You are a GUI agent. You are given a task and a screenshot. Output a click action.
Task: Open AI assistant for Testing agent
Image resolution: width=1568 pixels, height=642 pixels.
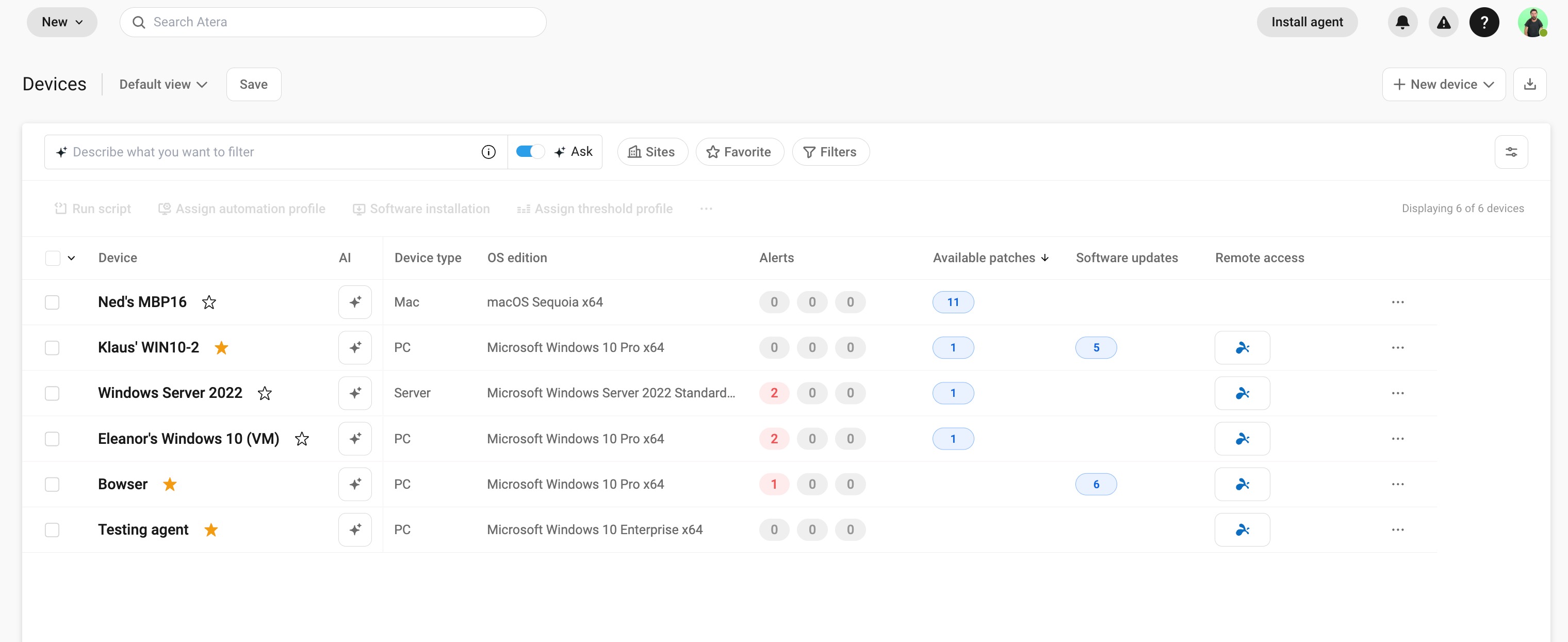click(355, 530)
